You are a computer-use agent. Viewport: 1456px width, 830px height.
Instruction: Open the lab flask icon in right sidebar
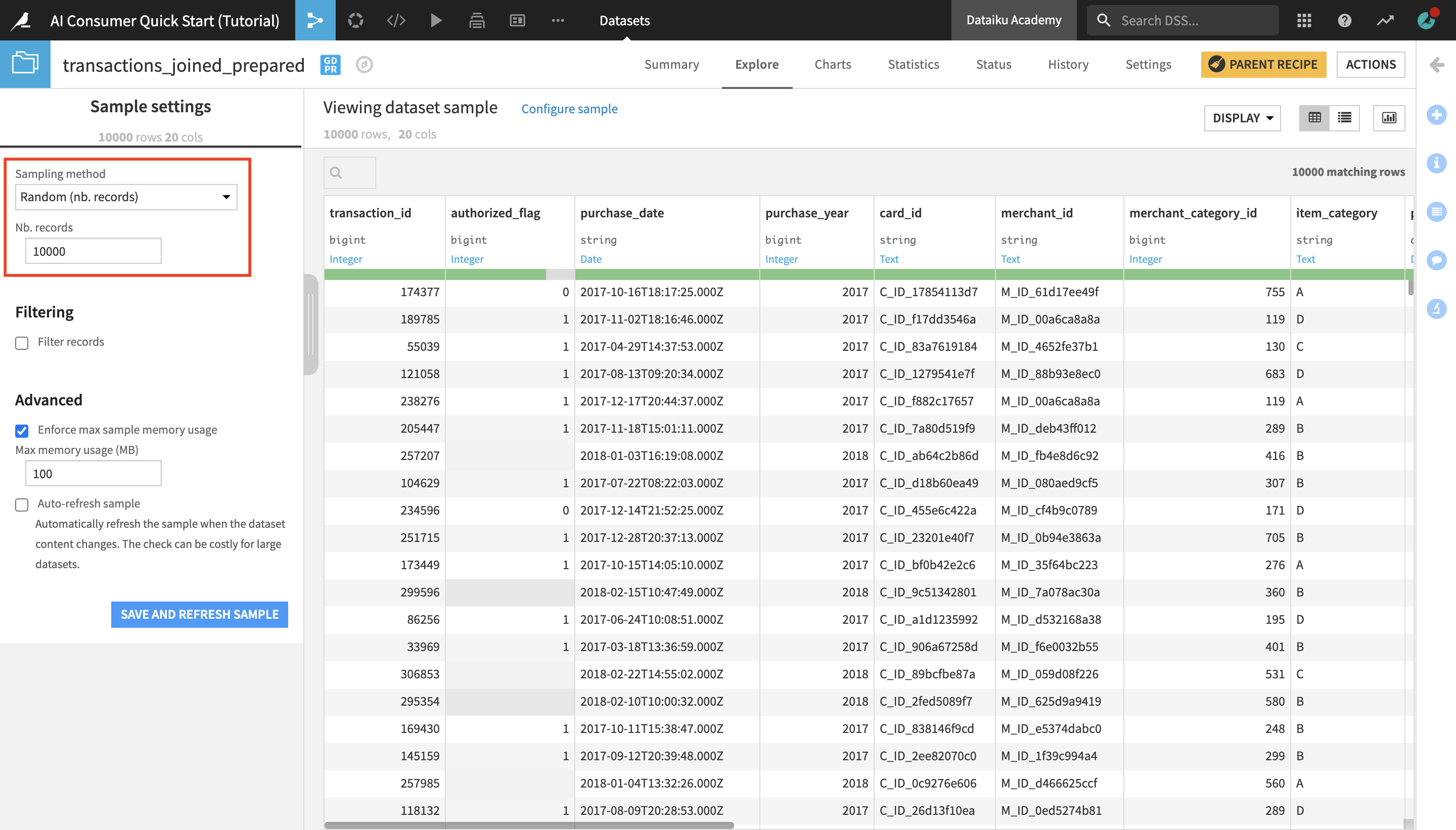pyautogui.click(x=1436, y=308)
